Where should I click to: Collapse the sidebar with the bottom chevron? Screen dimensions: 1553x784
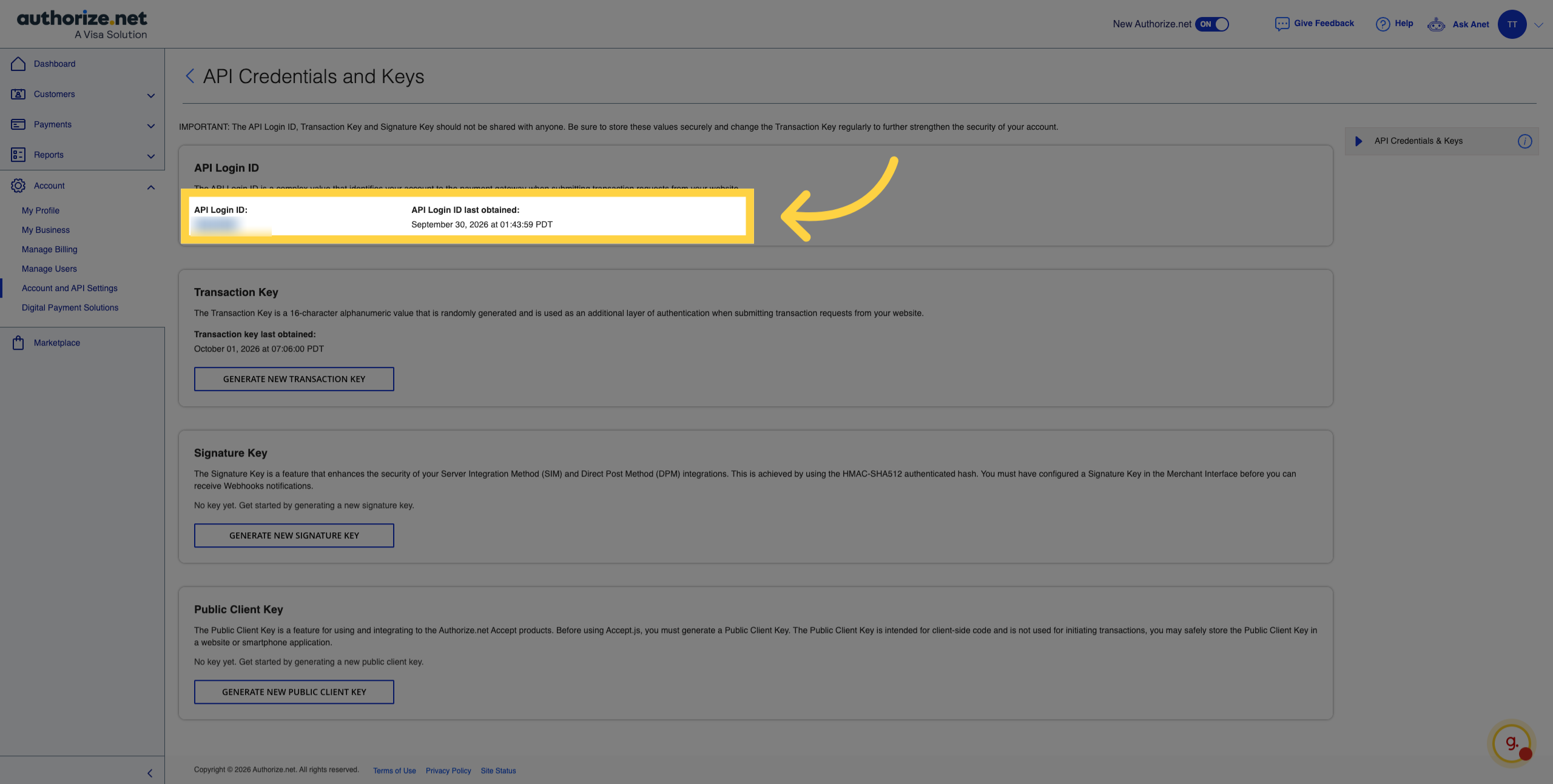(x=150, y=773)
